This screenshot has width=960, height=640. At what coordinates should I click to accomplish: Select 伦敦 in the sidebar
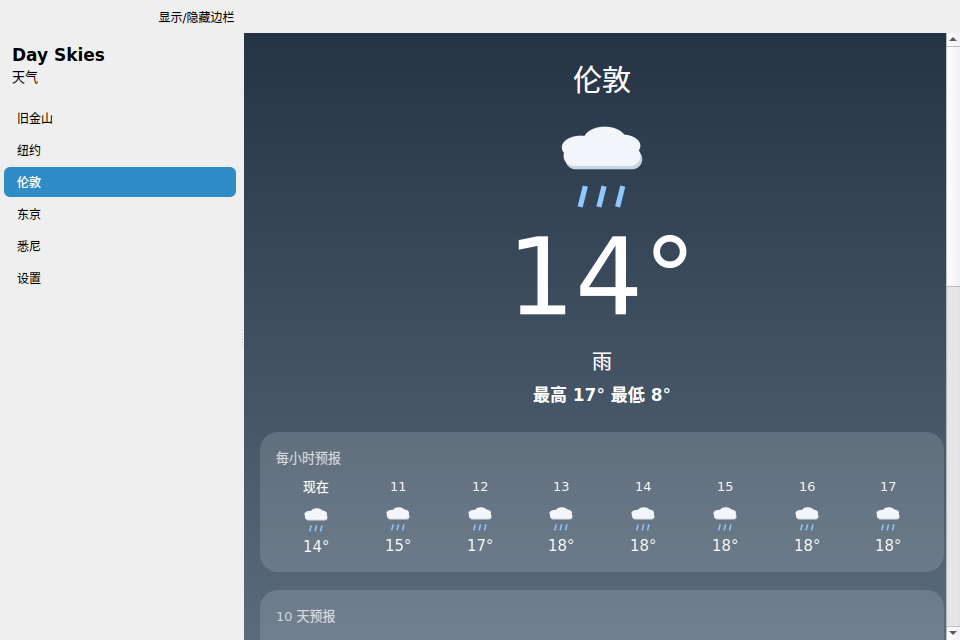[x=120, y=182]
